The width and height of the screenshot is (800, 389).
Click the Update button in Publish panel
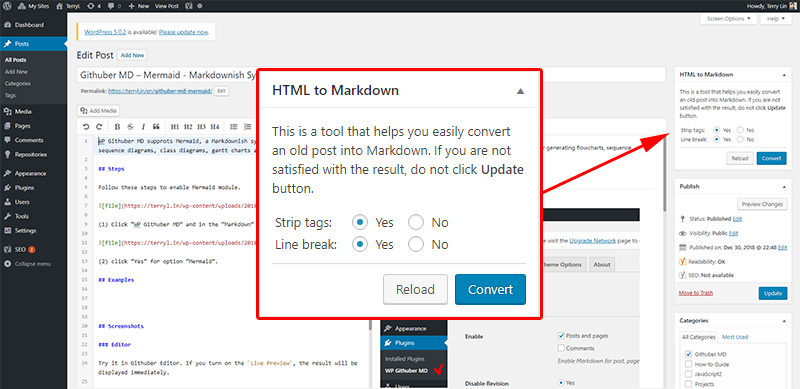click(772, 293)
